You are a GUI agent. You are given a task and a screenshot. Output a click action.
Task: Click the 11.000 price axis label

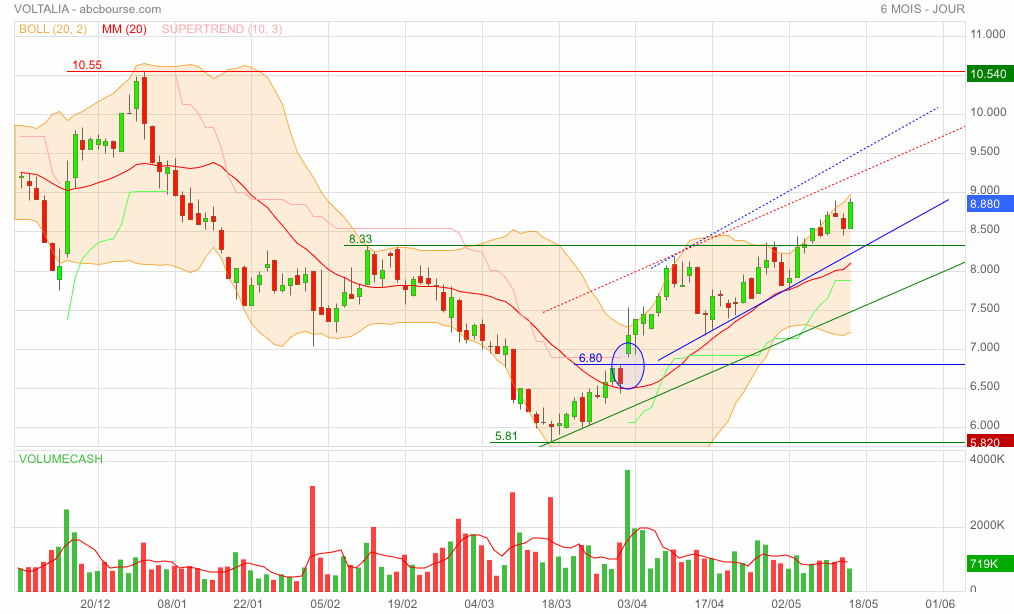click(988, 34)
